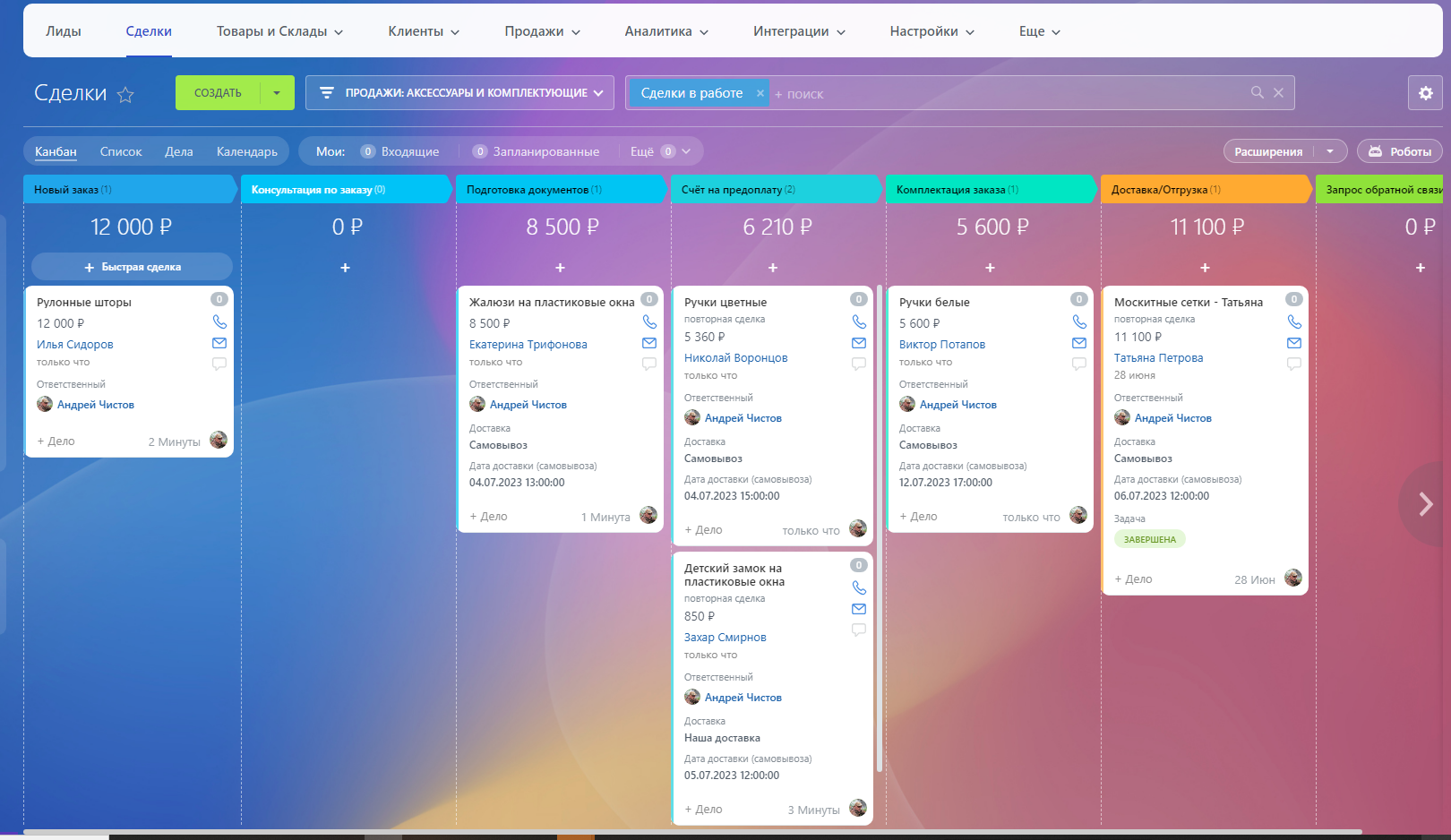The image size is (1451, 840).
Task: Expand the Продажи menu
Action: coord(542,31)
